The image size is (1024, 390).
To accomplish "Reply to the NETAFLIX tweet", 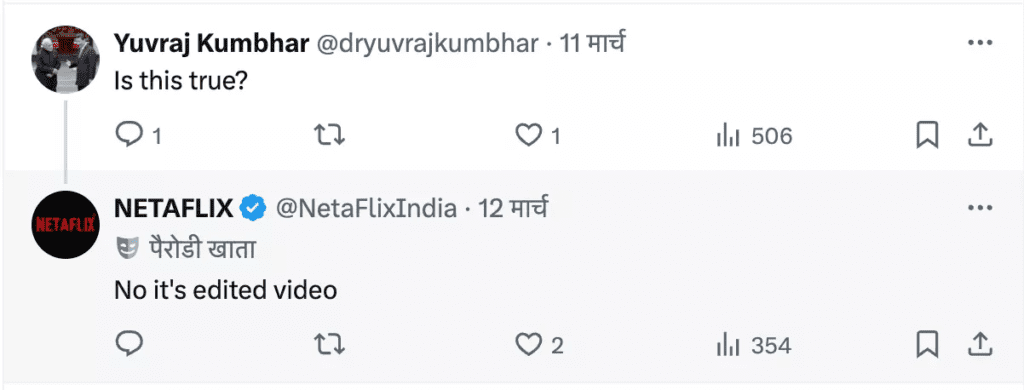I will coord(129,344).
